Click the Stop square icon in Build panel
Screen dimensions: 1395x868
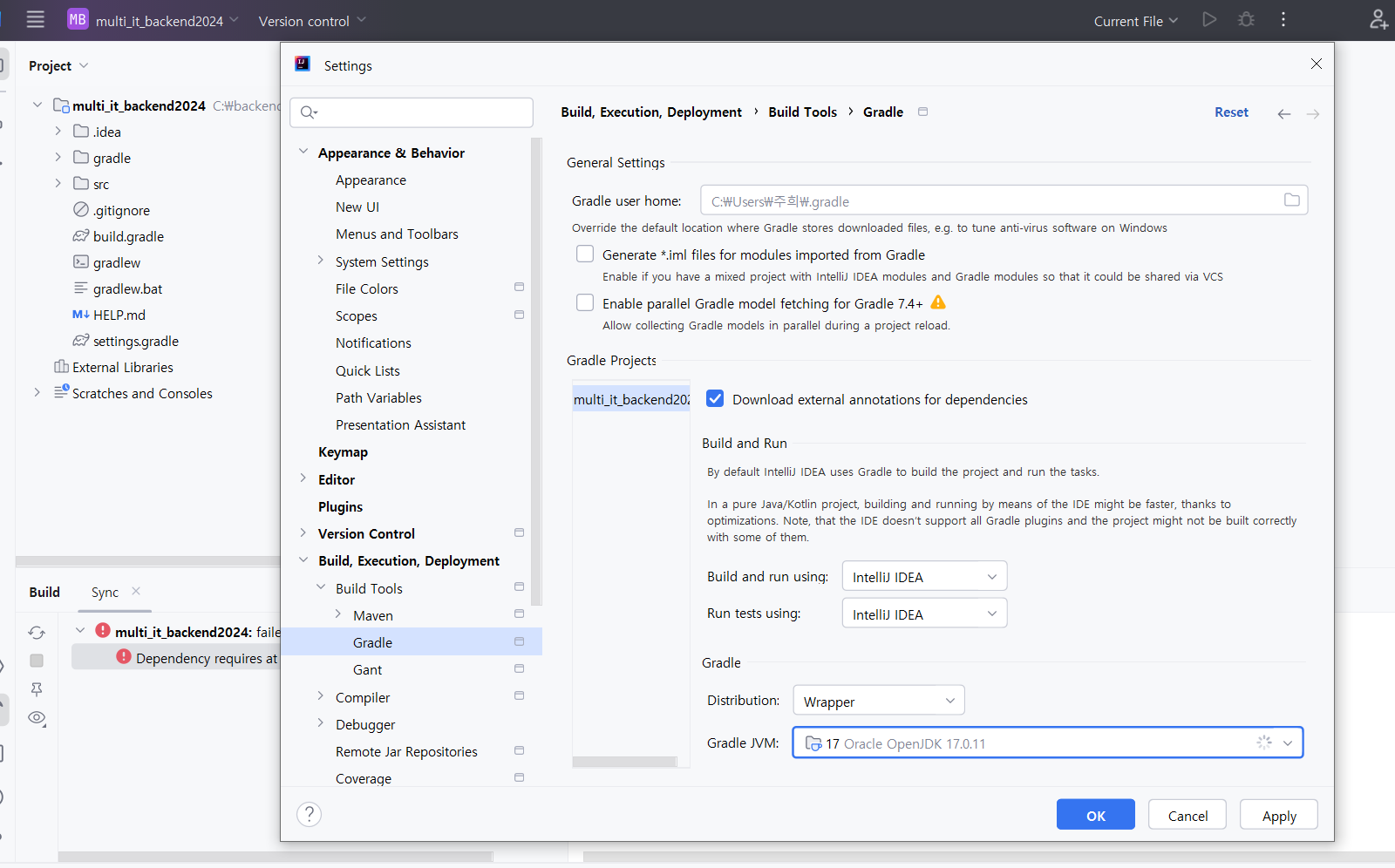pyautogui.click(x=37, y=661)
